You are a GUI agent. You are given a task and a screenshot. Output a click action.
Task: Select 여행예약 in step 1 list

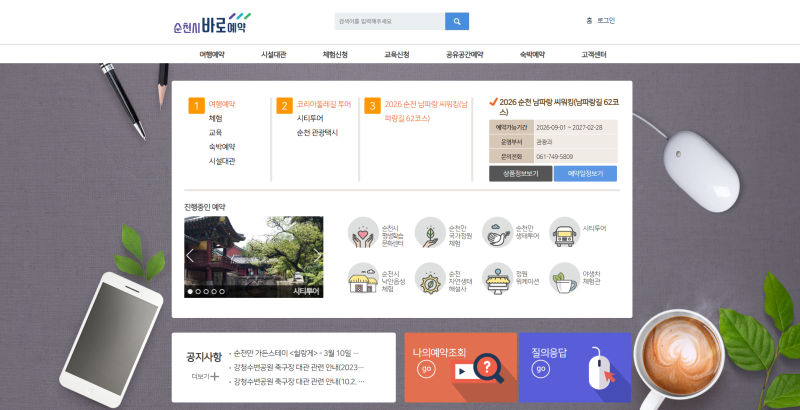pos(222,104)
